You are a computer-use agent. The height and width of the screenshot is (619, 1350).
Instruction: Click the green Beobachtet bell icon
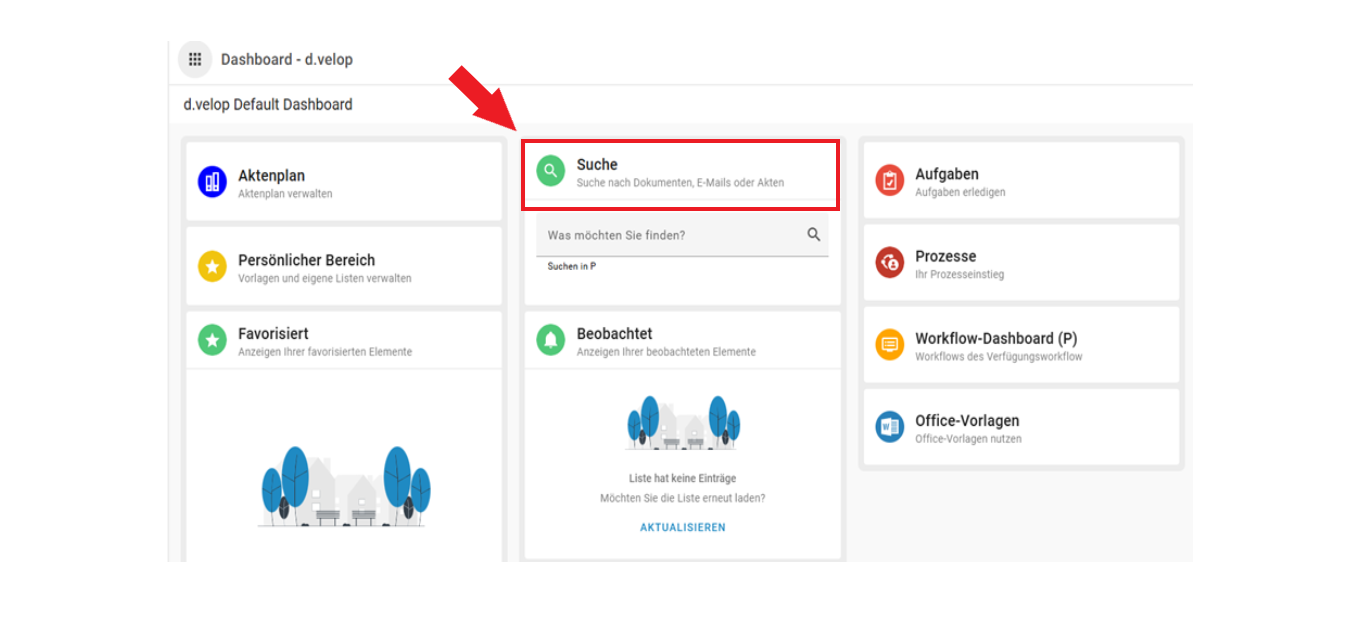pyautogui.click(x=550, y=340)
